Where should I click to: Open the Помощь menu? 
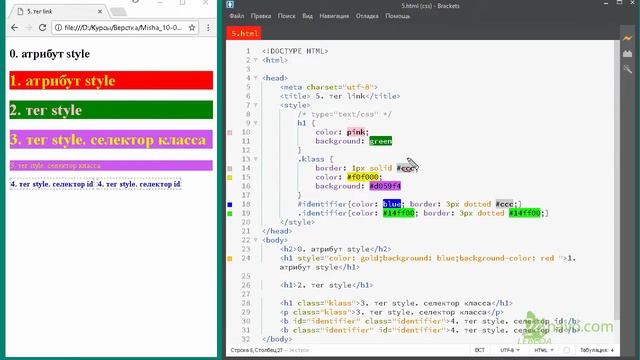click(x=398, y=16)
